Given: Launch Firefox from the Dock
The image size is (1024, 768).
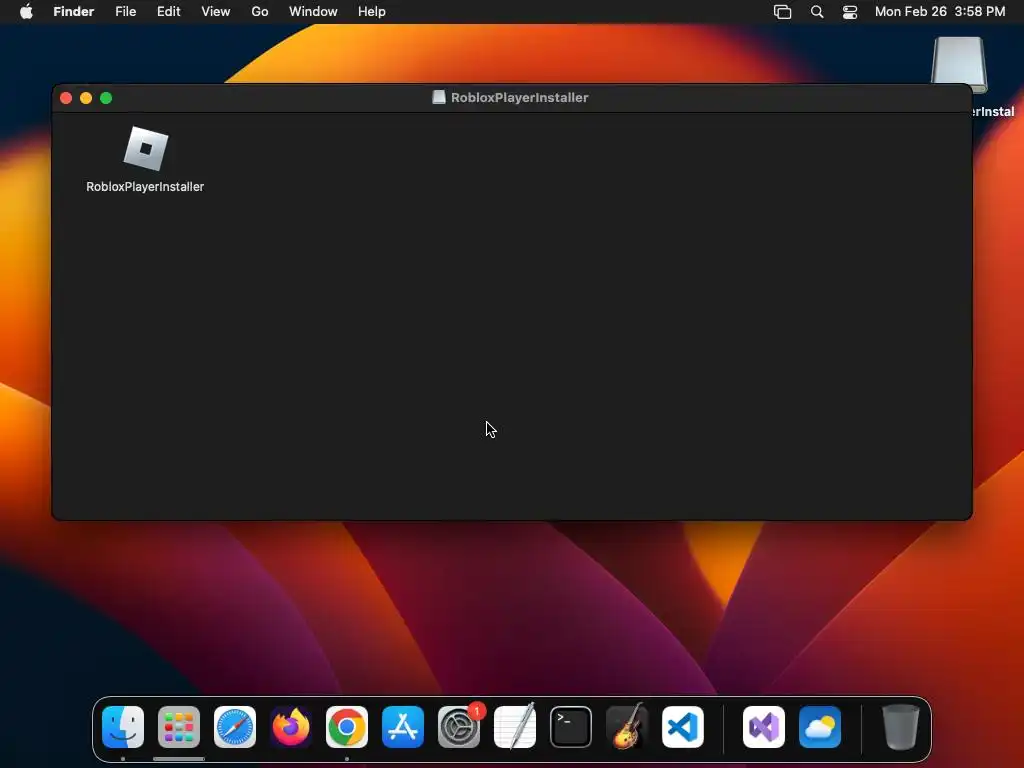Looking at the screenshot, I should point(291,727).
